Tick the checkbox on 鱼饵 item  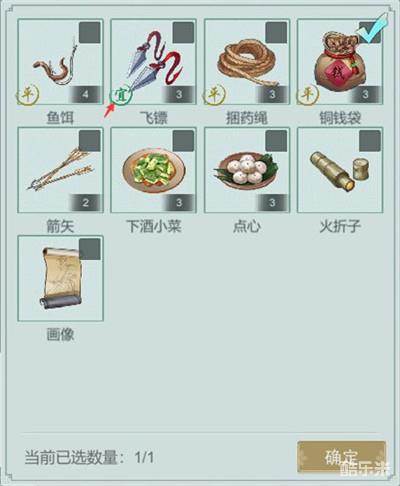[x=90, y=32]
